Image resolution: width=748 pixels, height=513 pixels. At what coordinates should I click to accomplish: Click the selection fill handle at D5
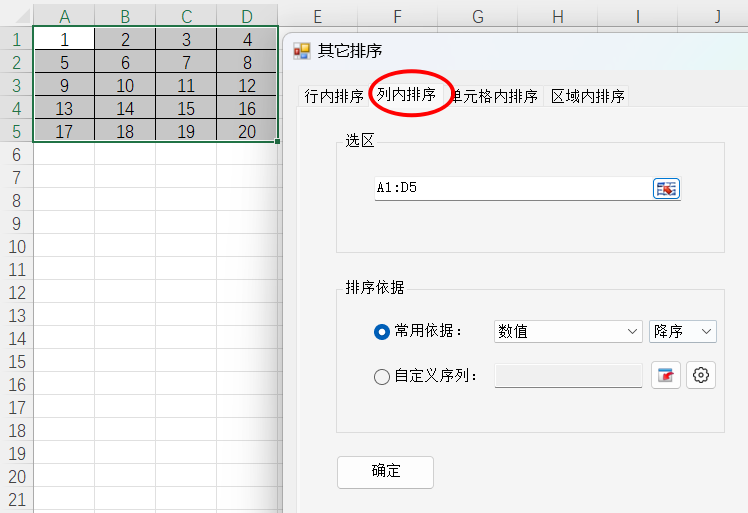click(x=278, y=141)
